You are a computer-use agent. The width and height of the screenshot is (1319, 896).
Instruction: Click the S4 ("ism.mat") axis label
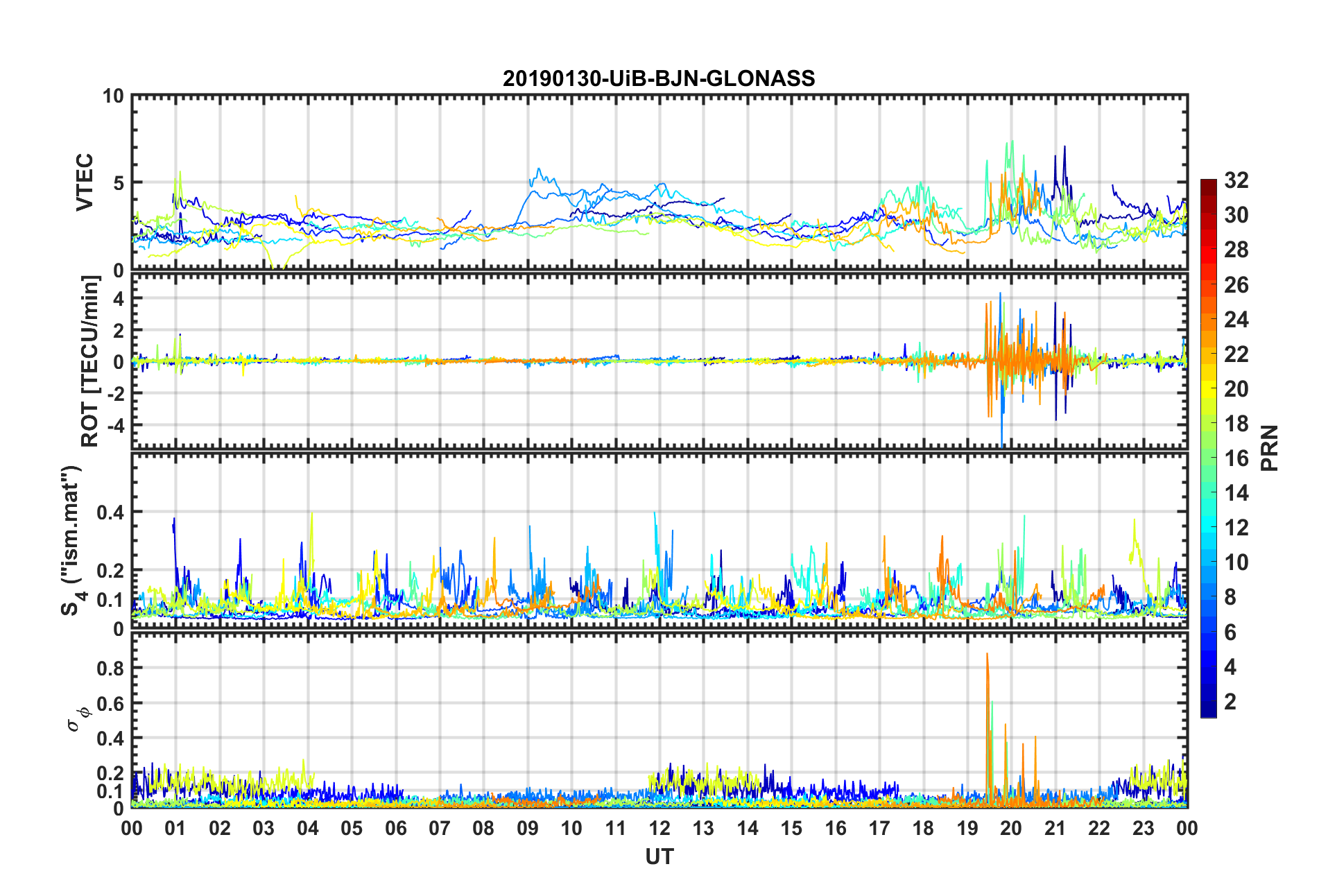coord(72,540)
